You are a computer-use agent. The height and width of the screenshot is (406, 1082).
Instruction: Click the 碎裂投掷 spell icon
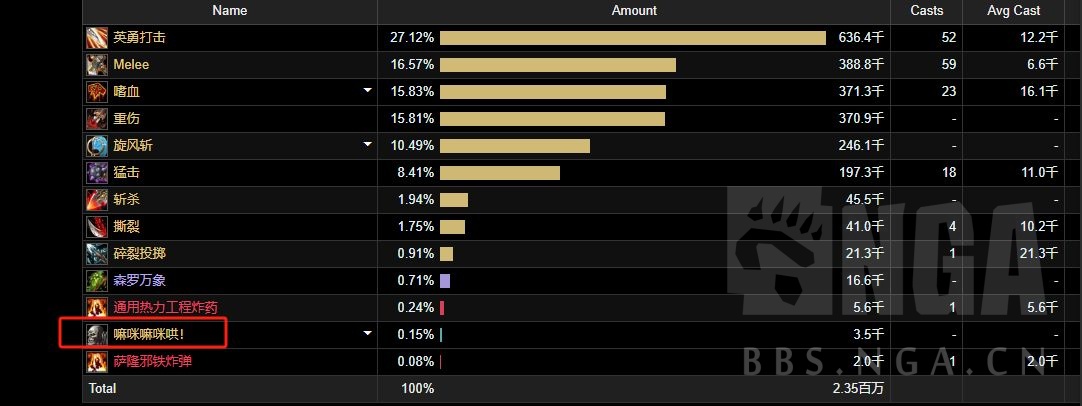click(x=97, y=254)
